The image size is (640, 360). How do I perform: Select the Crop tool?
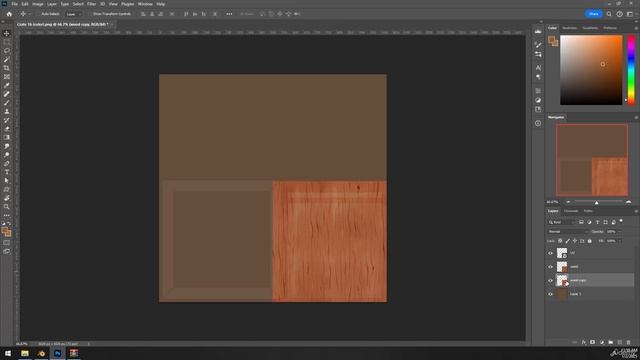pyautogui.click(x=7, y=68)
